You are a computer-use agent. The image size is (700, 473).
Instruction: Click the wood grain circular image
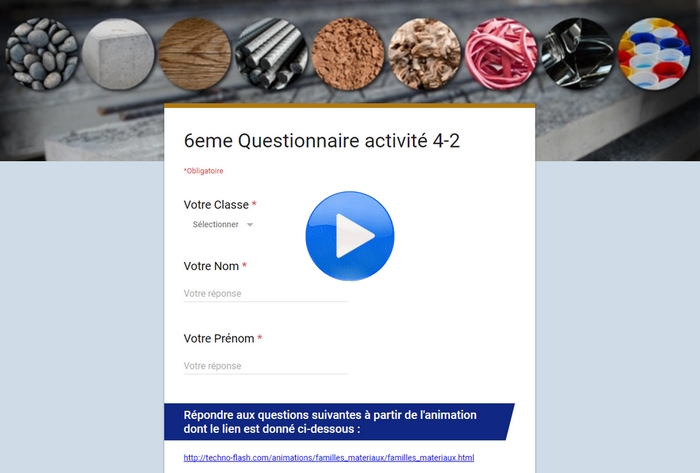click(195, 54)
